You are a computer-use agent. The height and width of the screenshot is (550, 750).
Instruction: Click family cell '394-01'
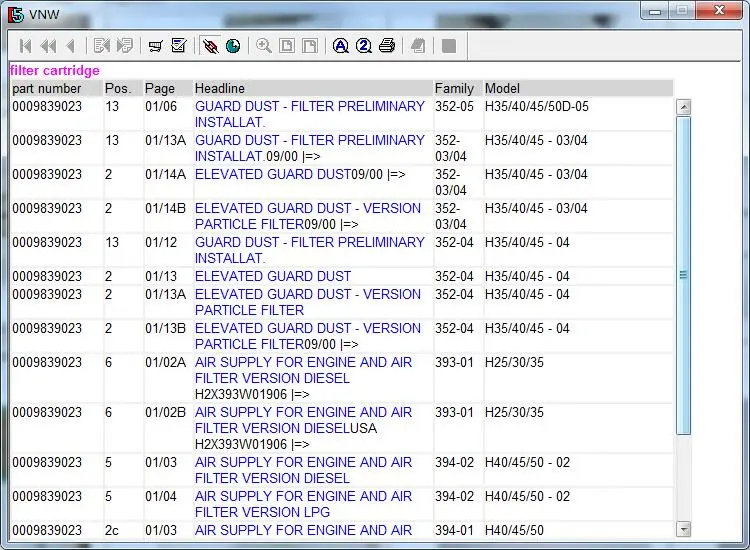454,530
